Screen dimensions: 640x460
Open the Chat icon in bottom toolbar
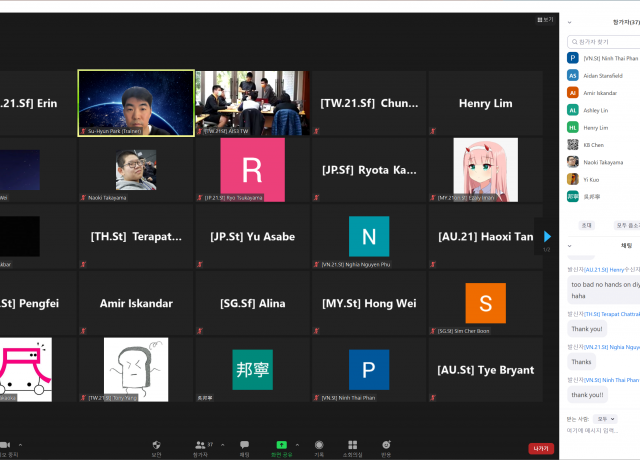click(x=244, y=445)
